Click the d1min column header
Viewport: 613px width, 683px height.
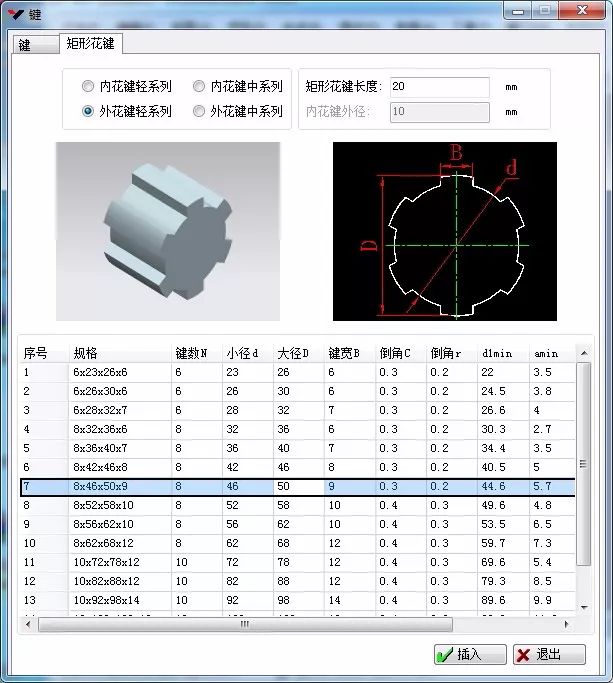[x=503, y=353]
